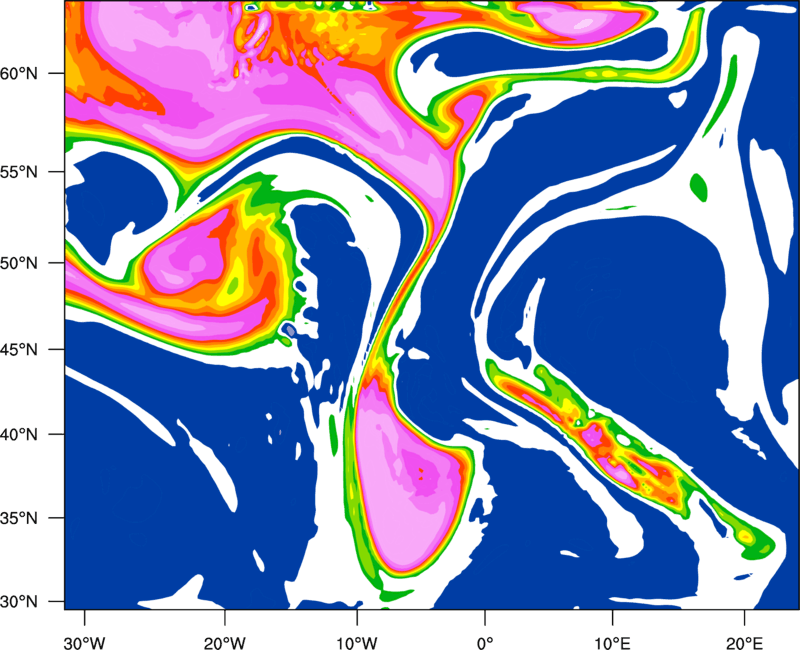Click the 10°E longitude label

click(x=612, y=643)
